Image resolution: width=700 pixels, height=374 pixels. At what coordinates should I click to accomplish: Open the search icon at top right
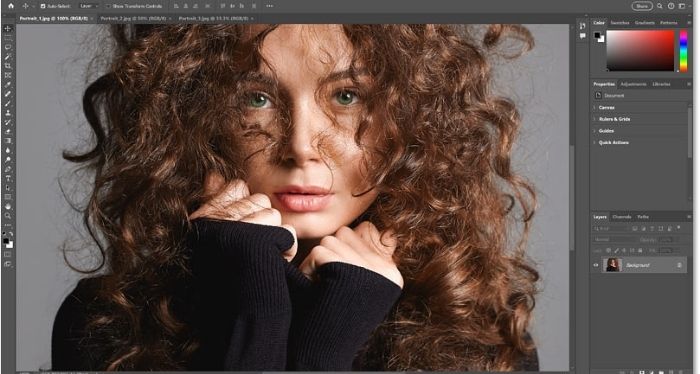[660, 6]
